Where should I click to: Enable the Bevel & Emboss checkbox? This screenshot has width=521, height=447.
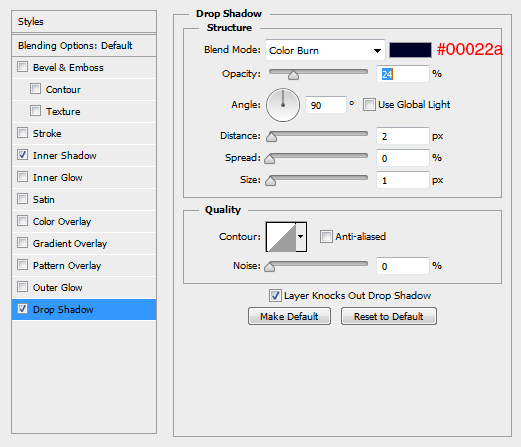[22, 67]
